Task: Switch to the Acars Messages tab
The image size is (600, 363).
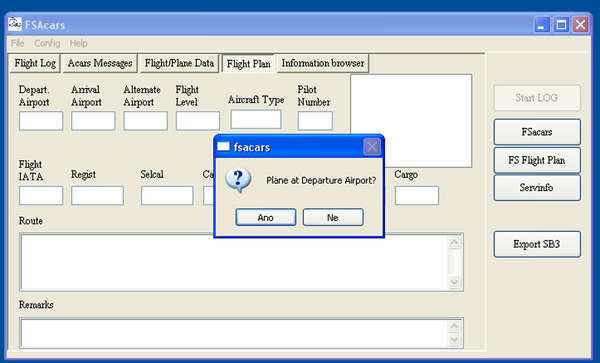Action: [x=100, y=63]
